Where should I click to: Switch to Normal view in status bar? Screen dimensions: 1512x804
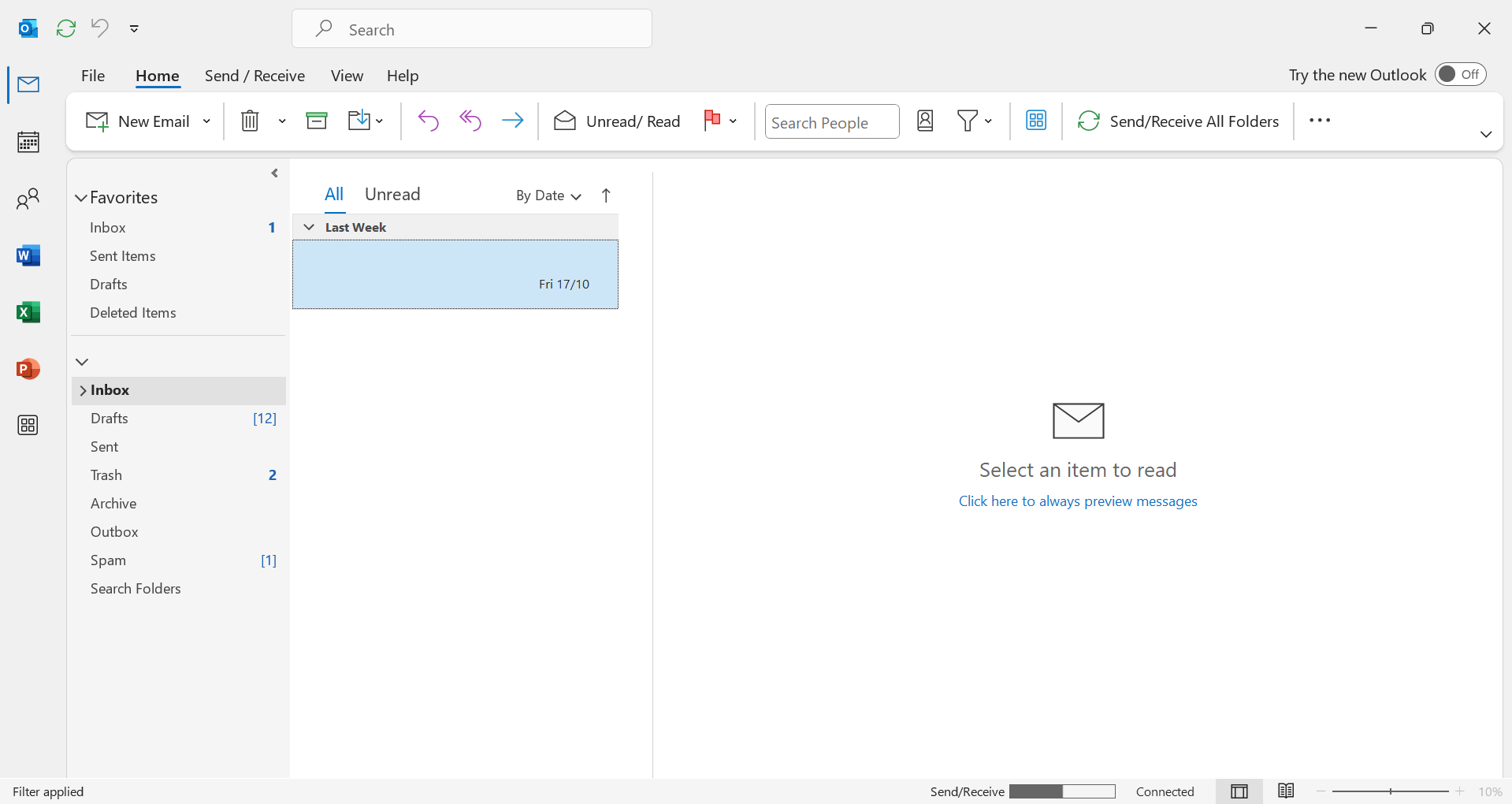pyautogui.click(x=1239, y=791)
